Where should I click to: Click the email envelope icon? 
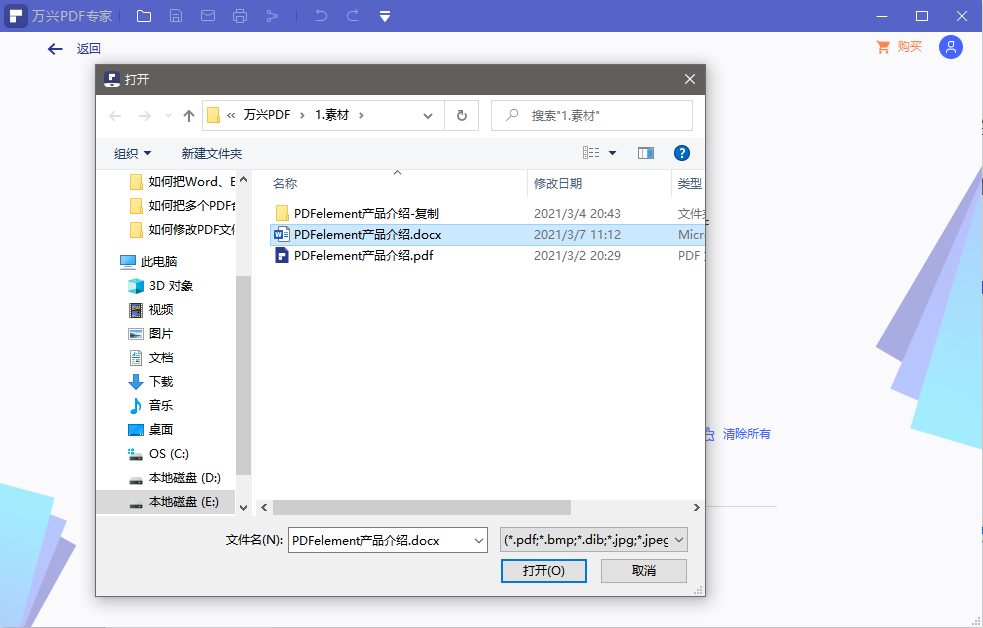(208, 16)
